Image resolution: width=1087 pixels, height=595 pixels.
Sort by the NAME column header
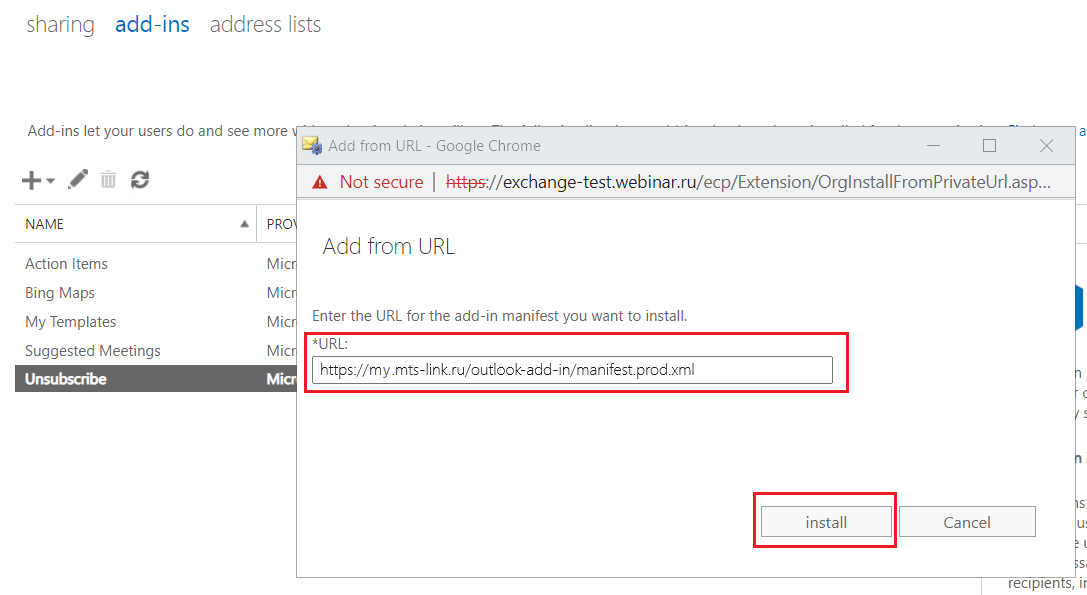point(136,224)
